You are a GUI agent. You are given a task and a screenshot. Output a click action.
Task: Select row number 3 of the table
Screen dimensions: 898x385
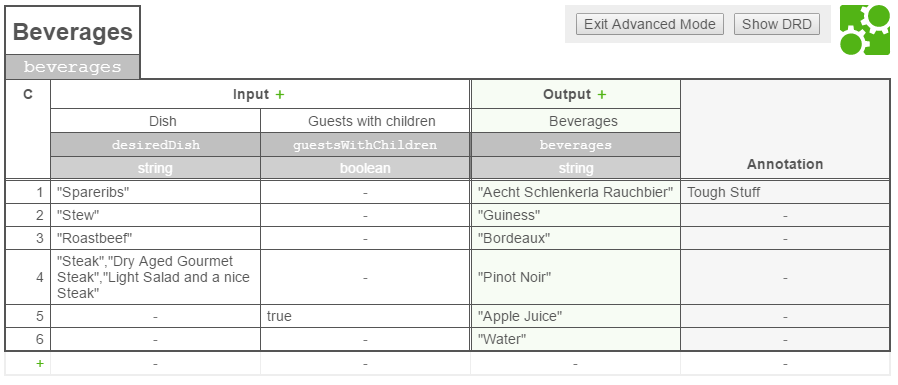click(x=28, y=238)
